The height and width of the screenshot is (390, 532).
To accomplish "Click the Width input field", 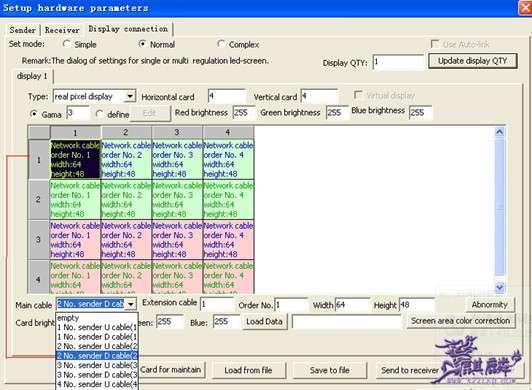I will 352,304.
